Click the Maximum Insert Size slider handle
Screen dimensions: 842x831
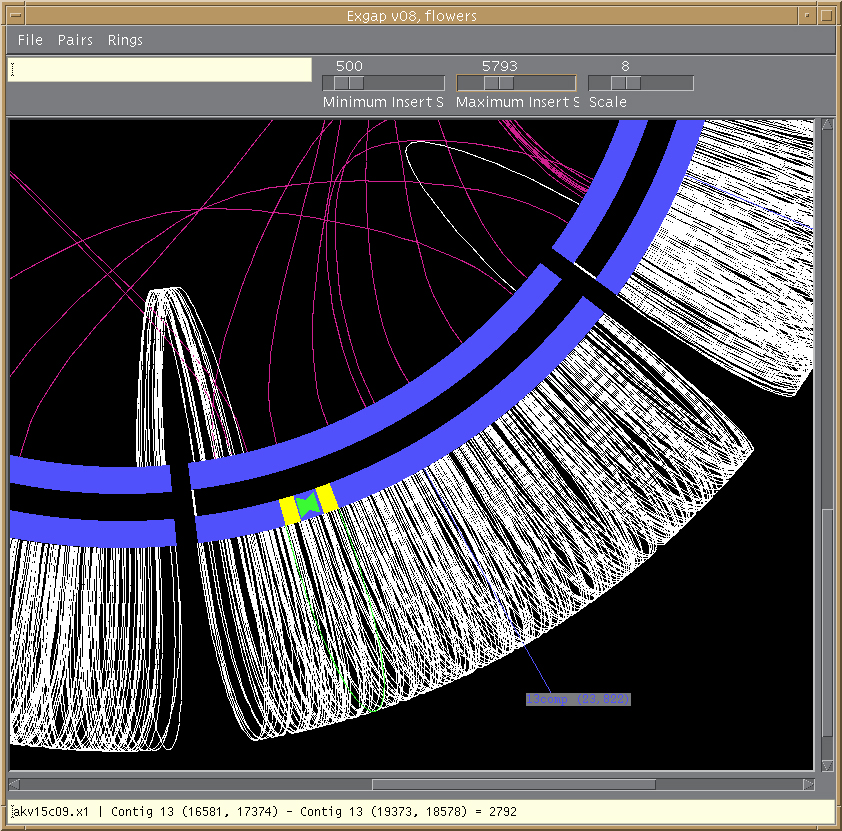499,83
